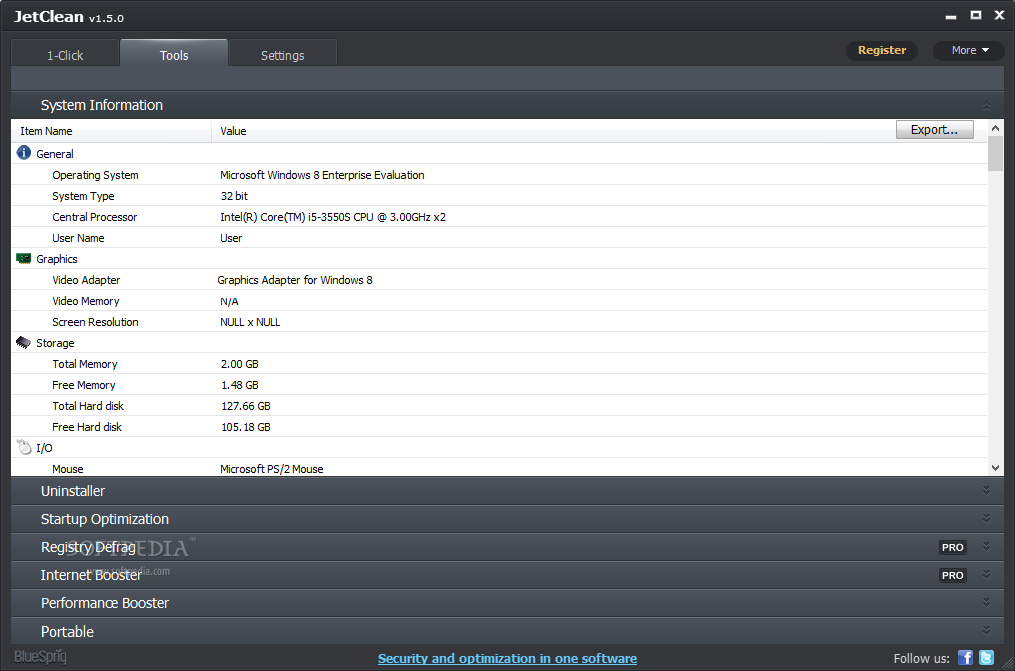
Task: Select the Total Hard disk row
Action: pyautogui.click(x=499, y=406)
